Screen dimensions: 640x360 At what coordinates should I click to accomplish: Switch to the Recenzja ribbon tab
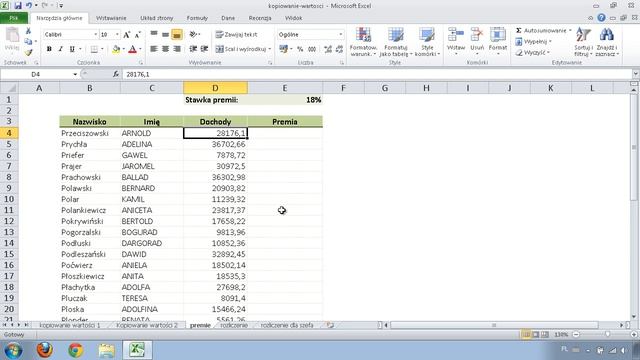(x=260, y=18)
